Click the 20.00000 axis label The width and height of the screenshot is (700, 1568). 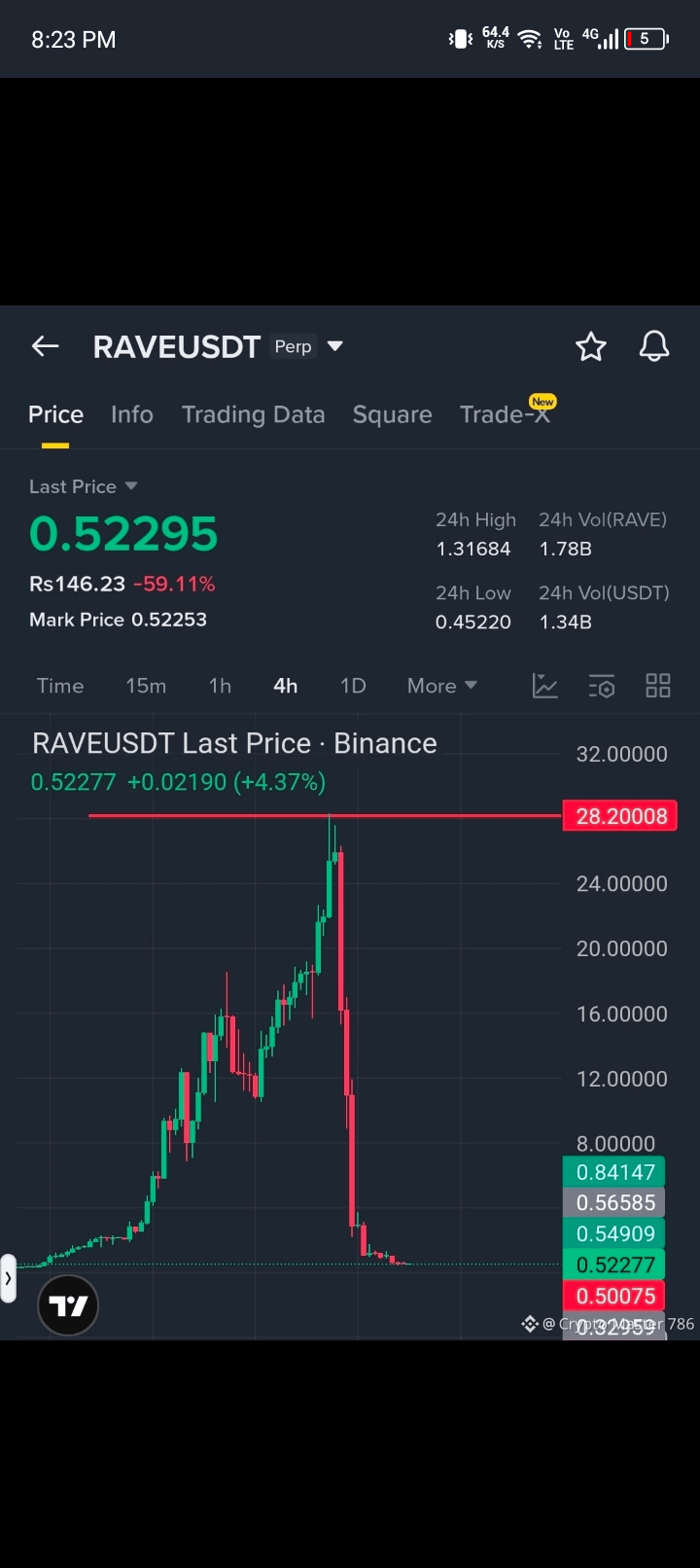(622, 948)
